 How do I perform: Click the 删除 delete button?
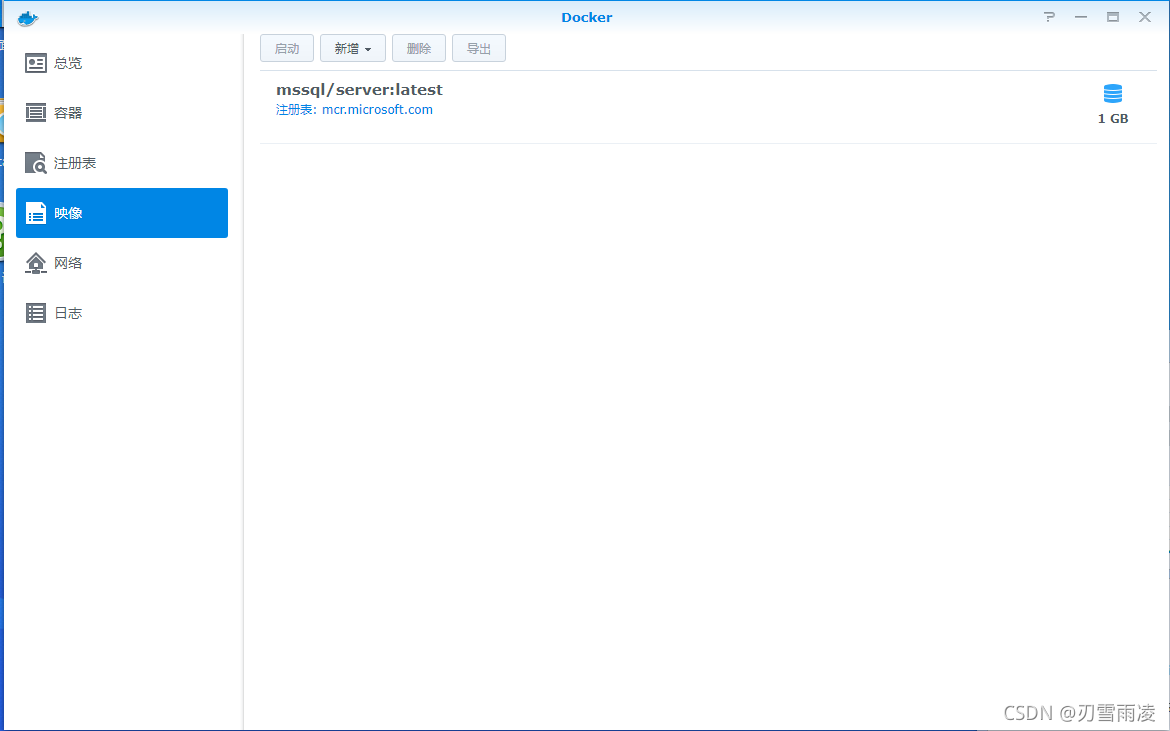click(419, 48)
